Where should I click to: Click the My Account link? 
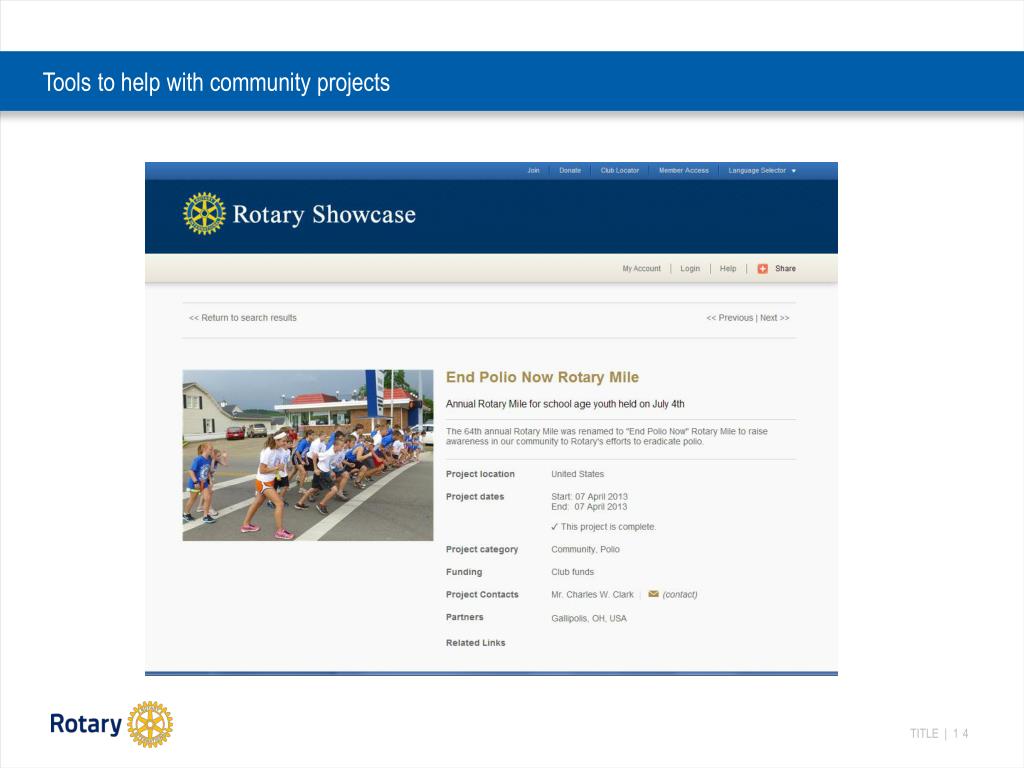tap(641, 268)
